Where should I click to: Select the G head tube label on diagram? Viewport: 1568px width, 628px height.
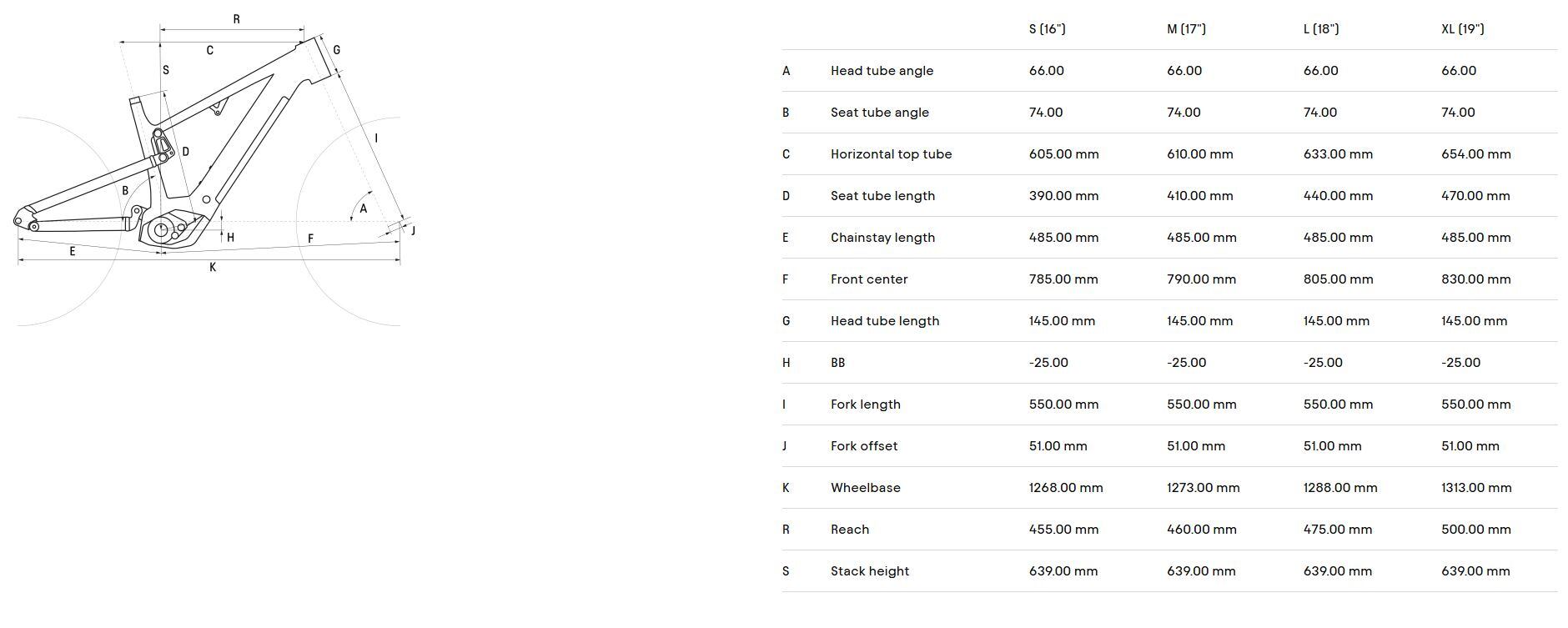[336, 50]
